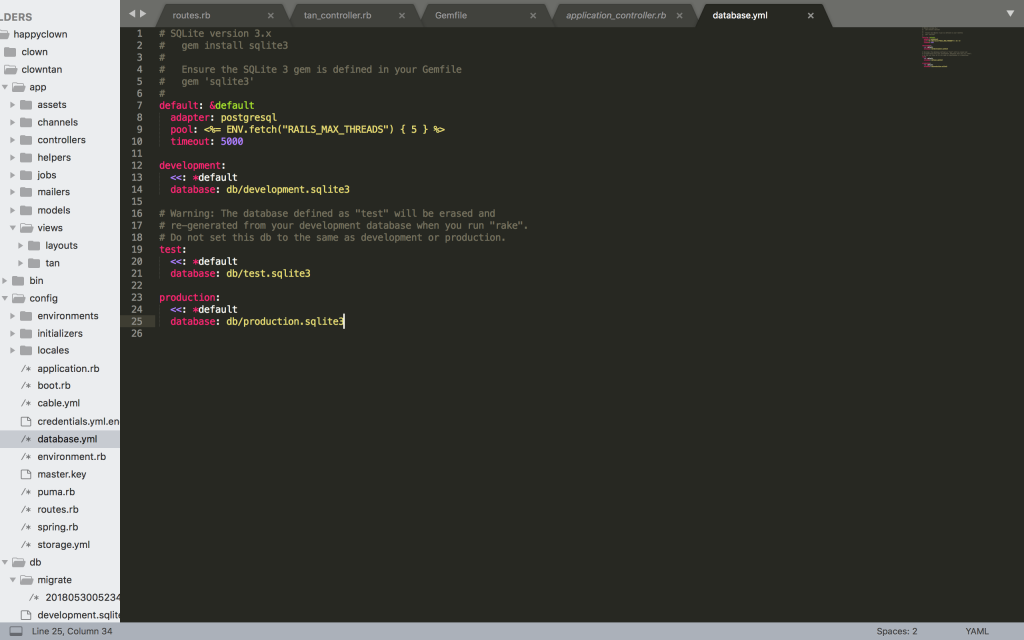
Task: Expand the bin folder
Action: (x=5, y=281)
